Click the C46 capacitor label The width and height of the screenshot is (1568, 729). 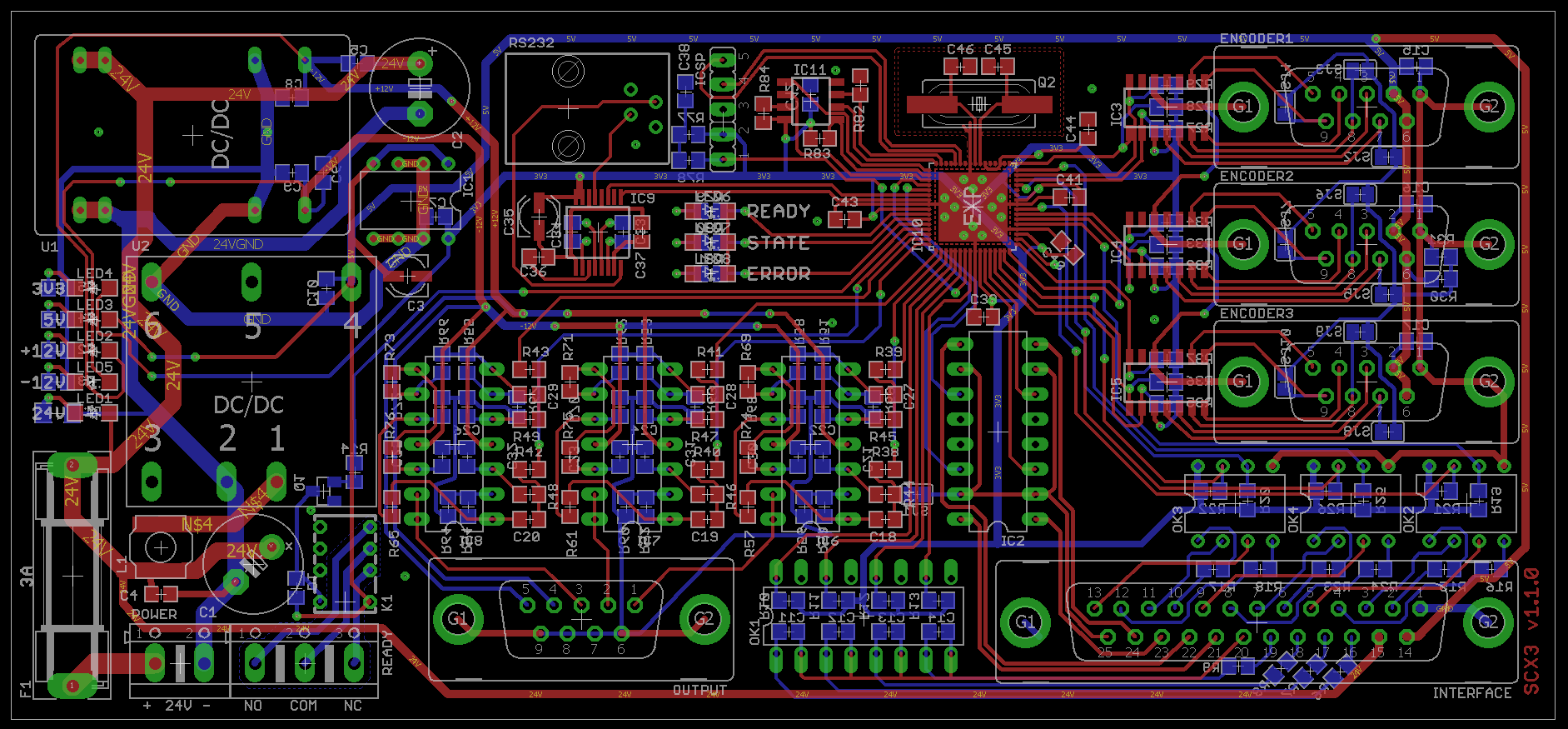pos(960,50)
